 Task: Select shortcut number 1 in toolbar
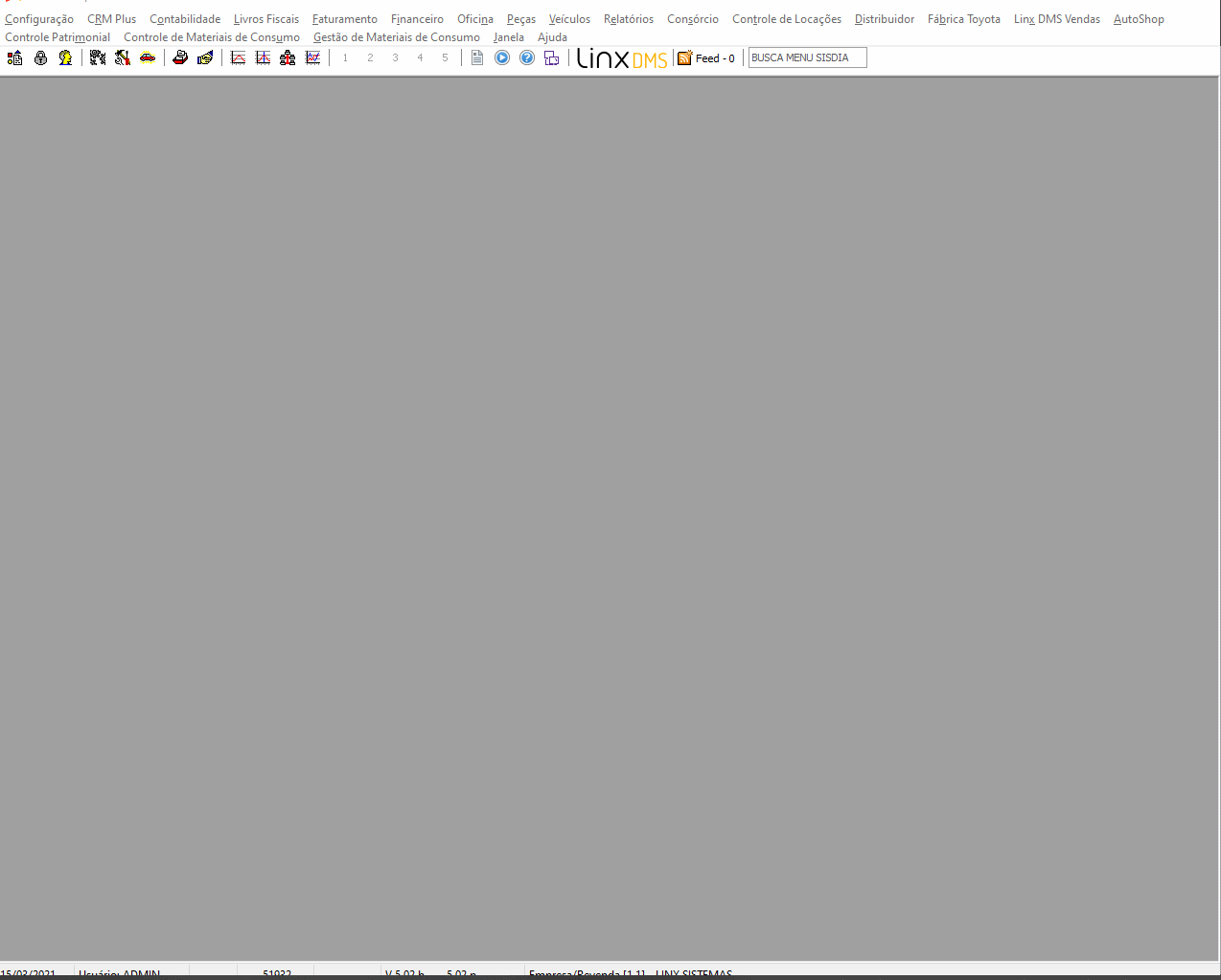(x=345, y=58)
